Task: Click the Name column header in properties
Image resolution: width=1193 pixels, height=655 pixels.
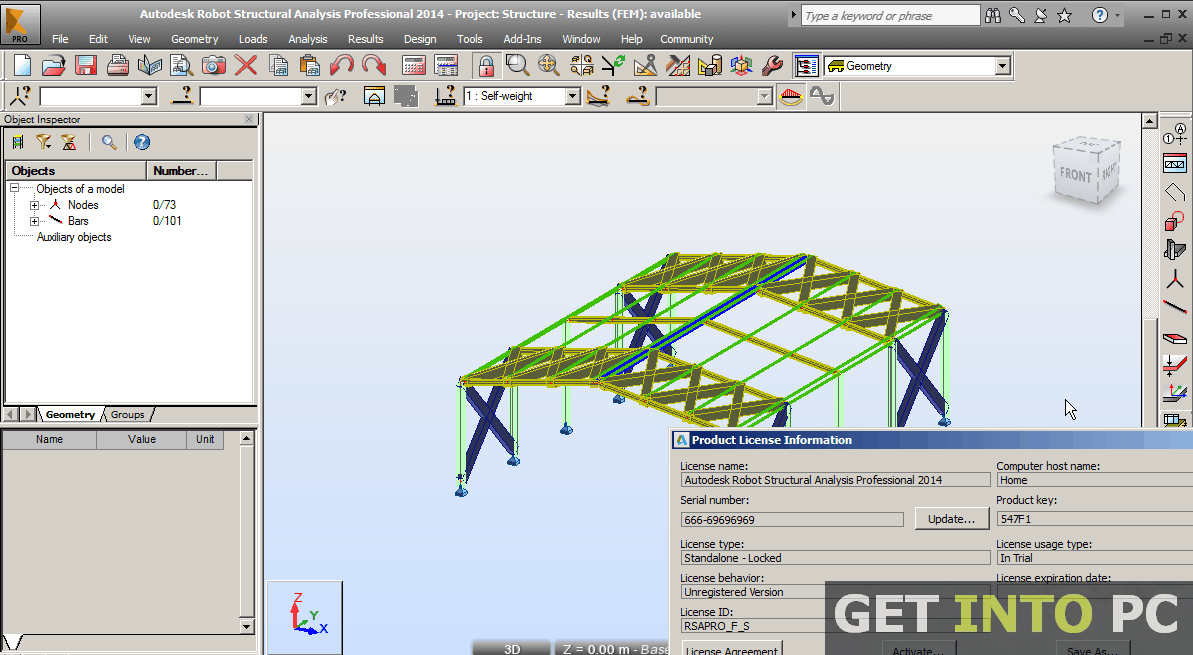Action: click(49, 440)
